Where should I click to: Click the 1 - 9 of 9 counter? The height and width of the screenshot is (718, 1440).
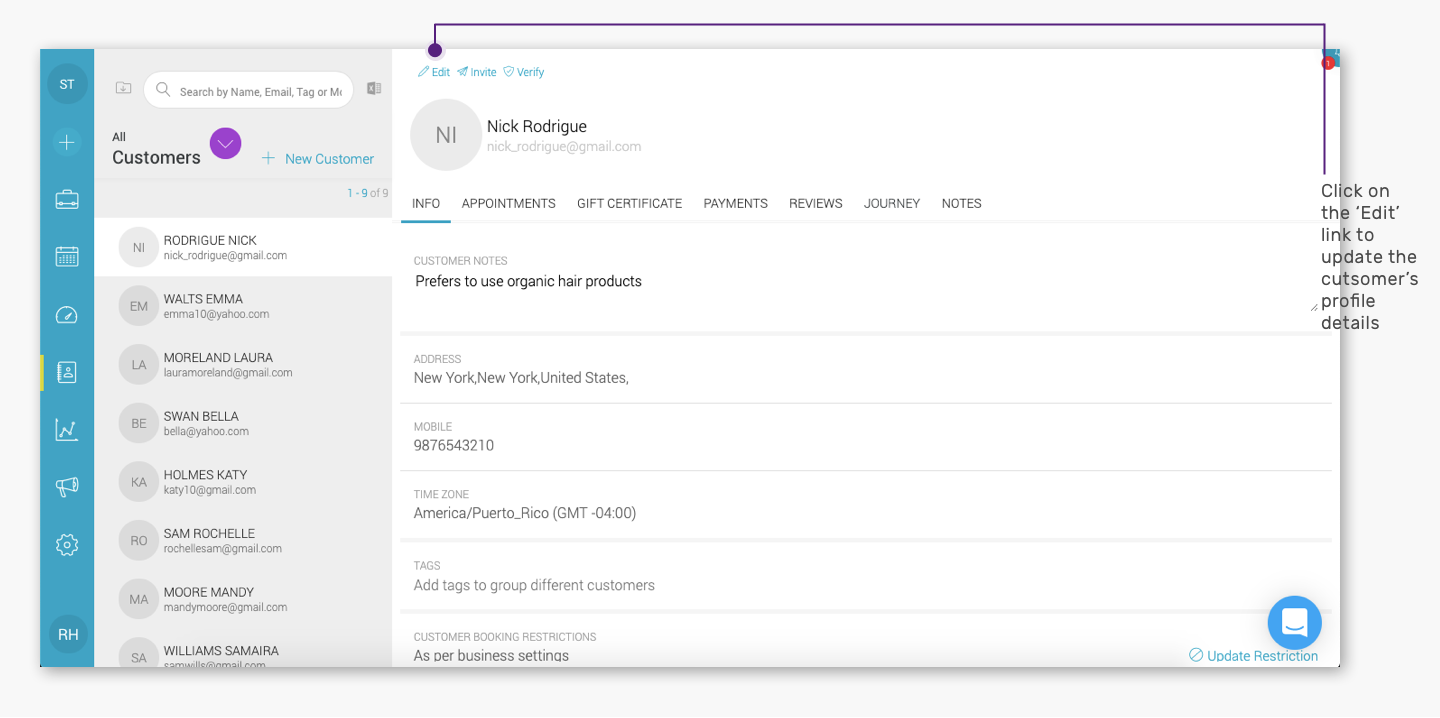368,193
